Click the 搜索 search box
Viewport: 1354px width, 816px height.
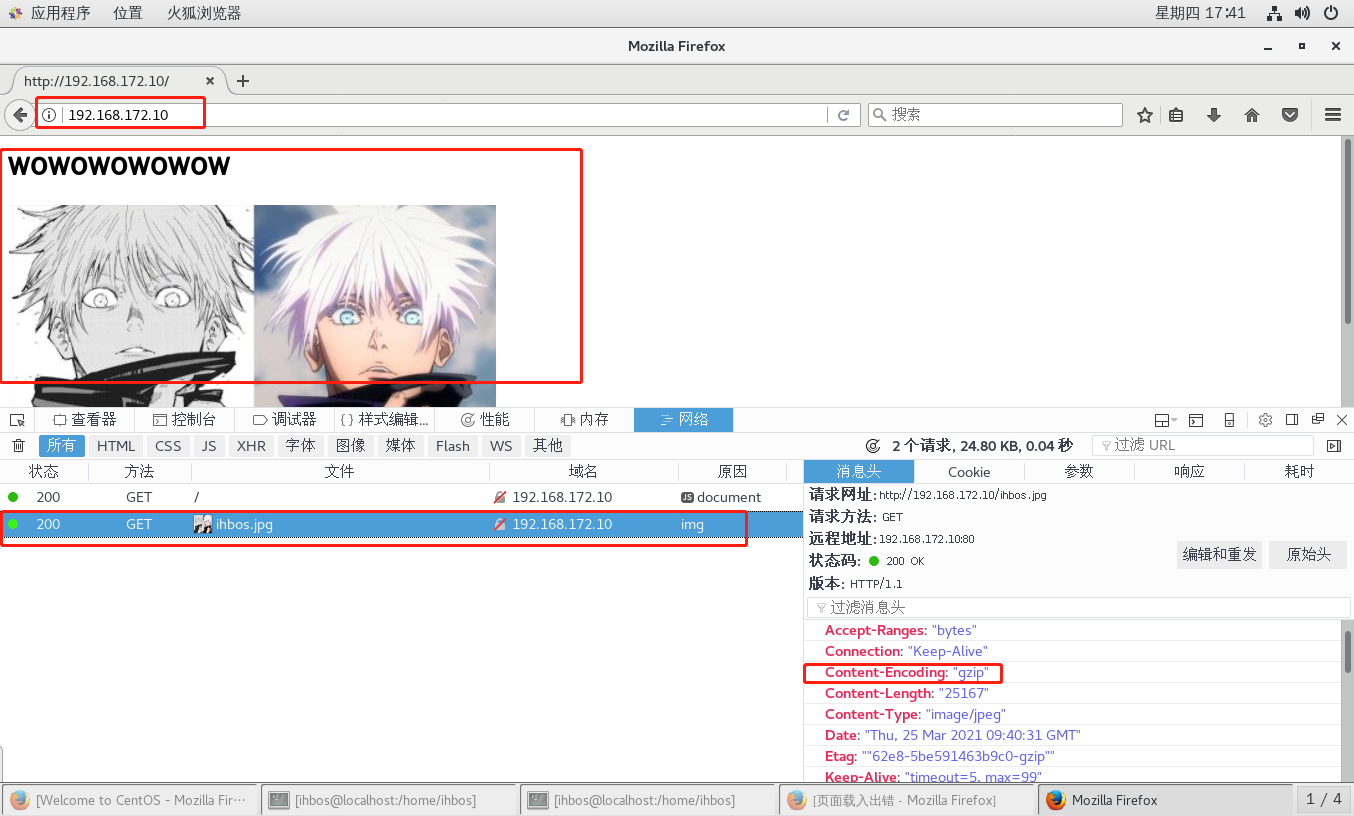click(x=995, y=115)
